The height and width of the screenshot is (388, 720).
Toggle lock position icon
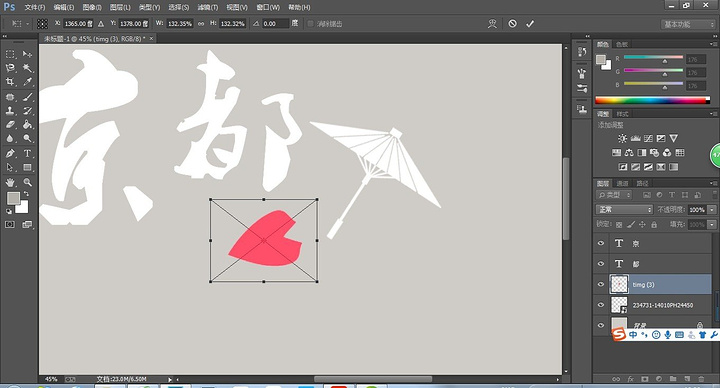pos(642,225)
